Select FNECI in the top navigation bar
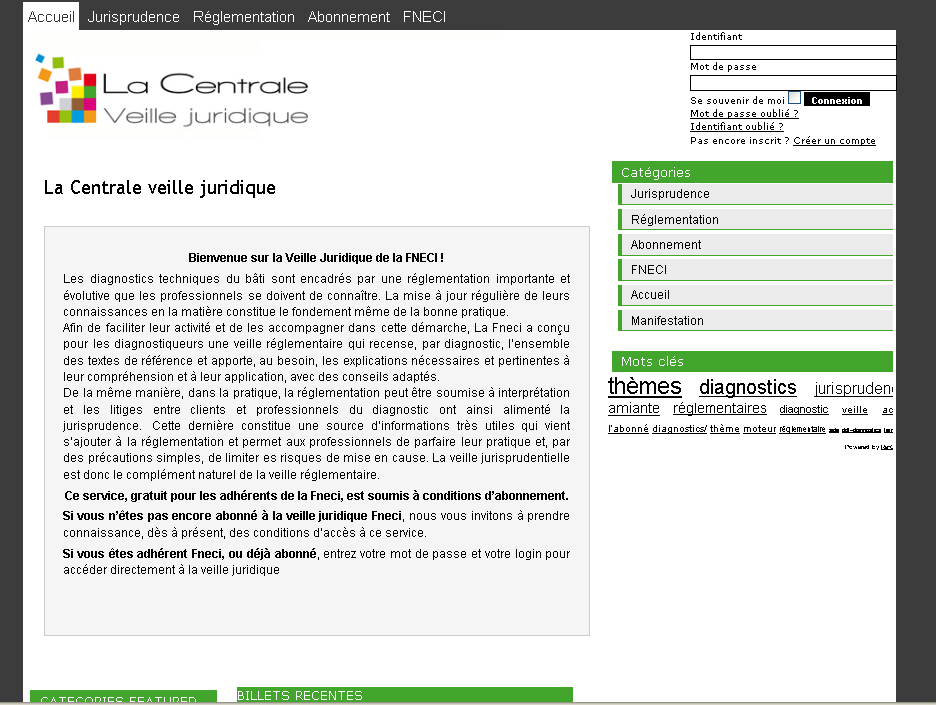 point(424,17)
